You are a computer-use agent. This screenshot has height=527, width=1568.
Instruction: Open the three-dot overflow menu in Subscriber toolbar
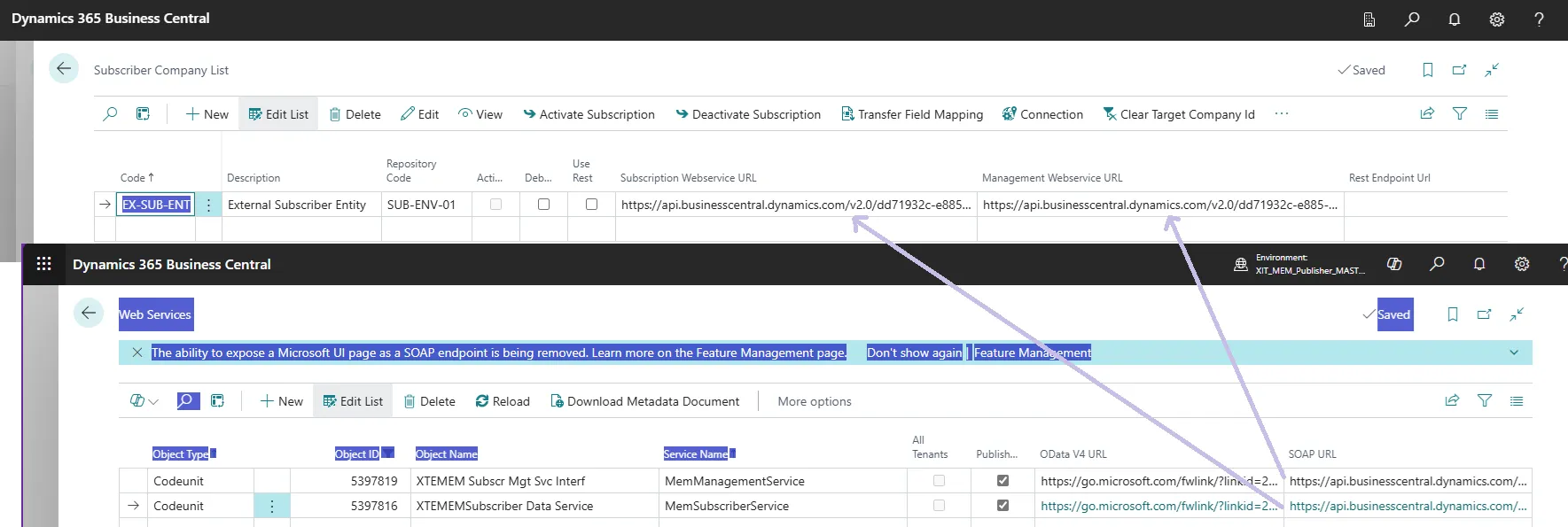coord(1281,114)
